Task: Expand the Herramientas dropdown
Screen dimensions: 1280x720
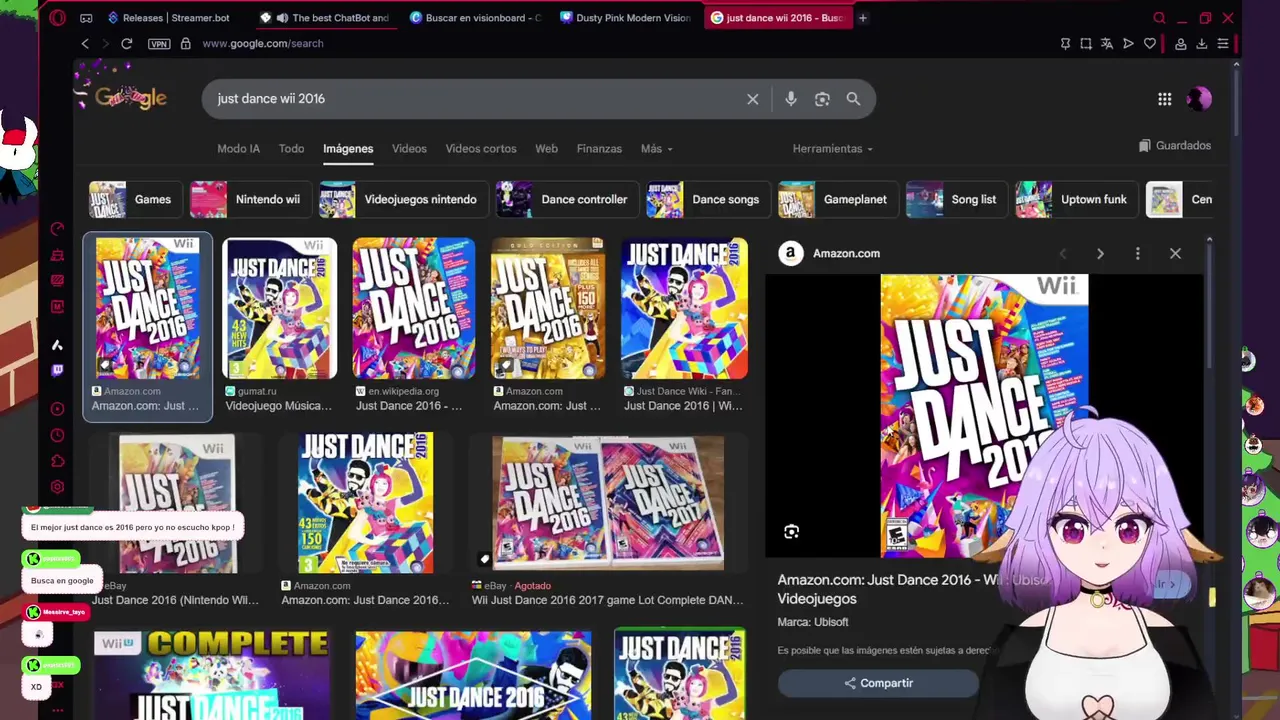Action: [x=832, y=148]
